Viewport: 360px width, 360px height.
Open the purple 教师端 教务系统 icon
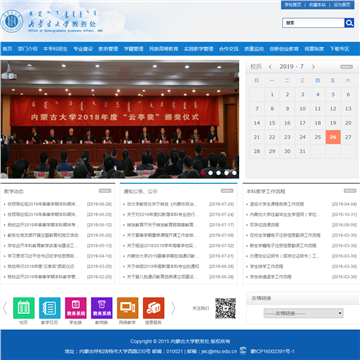pos(102,308)
